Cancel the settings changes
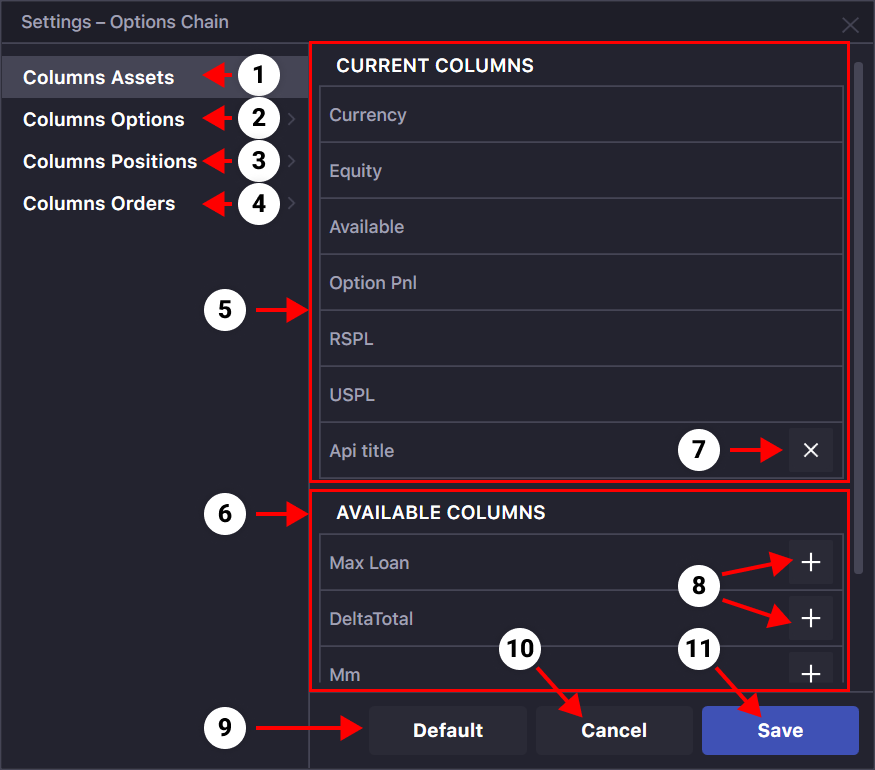875x770 pixels. [x=614, y=730]
